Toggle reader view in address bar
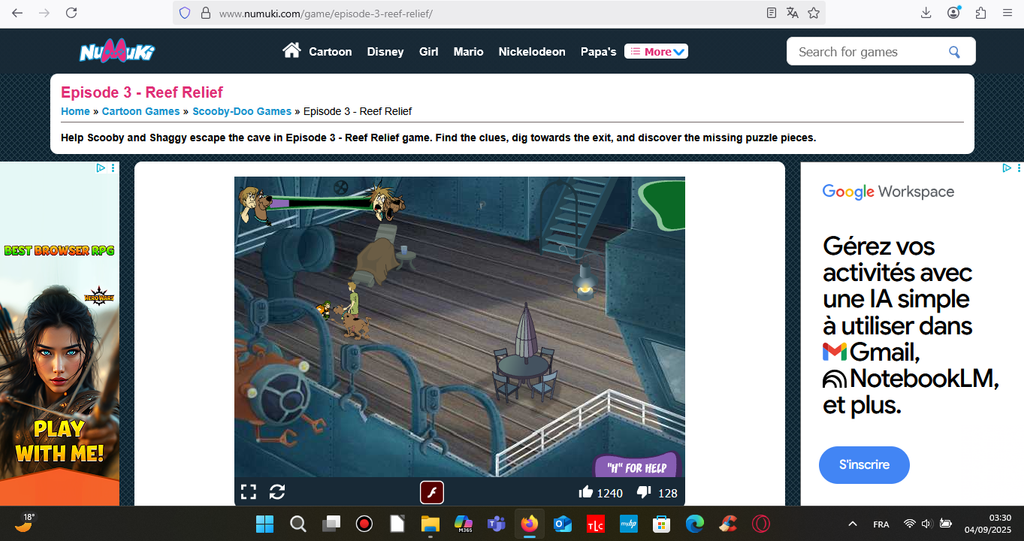 (x=771, y=13)
